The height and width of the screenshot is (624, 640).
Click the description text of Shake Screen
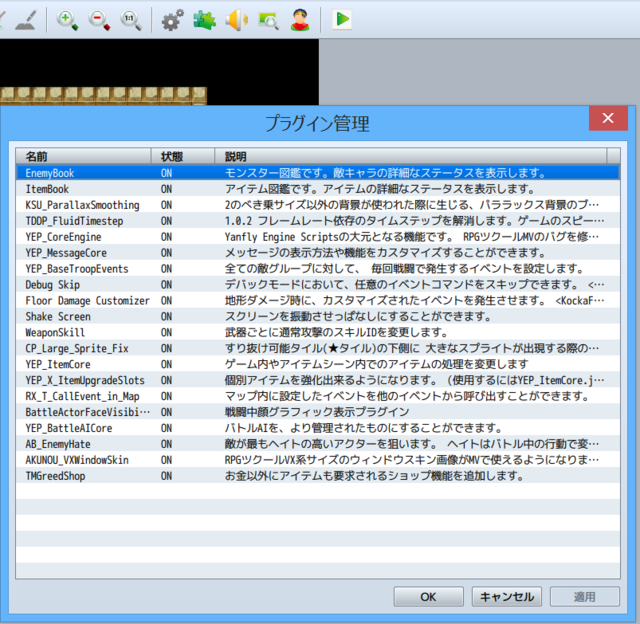click(x=358, y=316)
